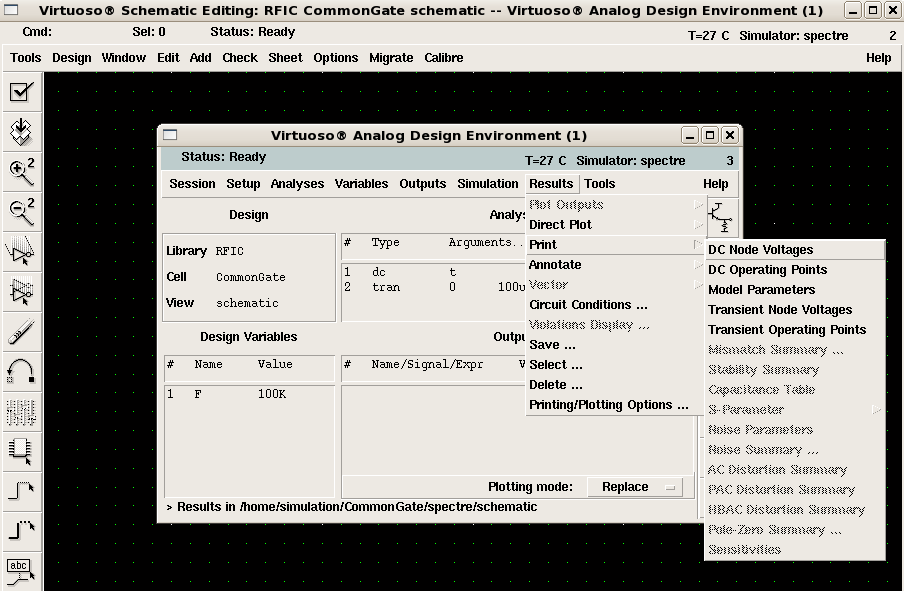
Task: Open the Outputs menu
Action: [x=423, y=184]
